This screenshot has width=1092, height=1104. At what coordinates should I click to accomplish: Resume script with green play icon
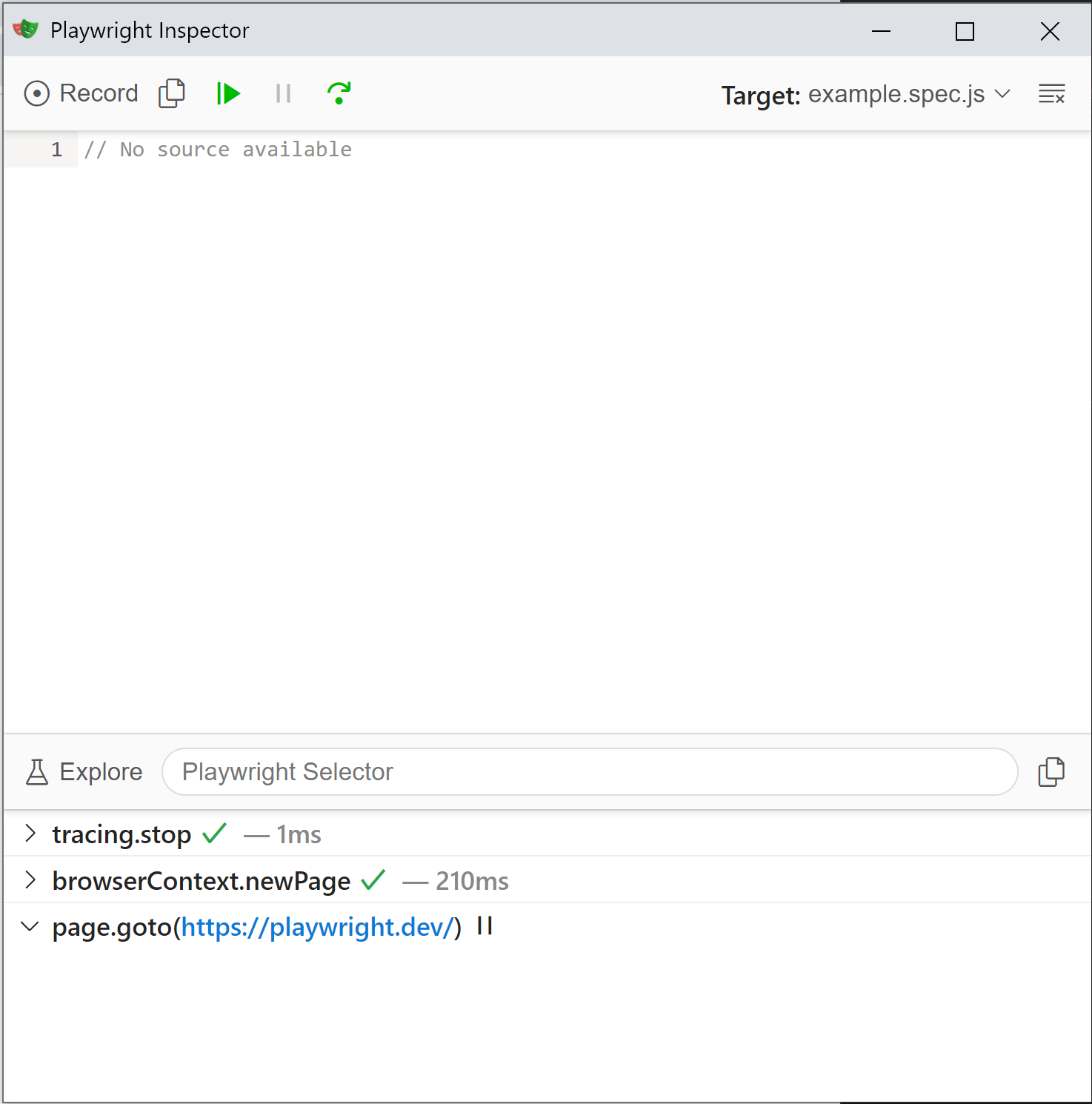click(228, 93)
